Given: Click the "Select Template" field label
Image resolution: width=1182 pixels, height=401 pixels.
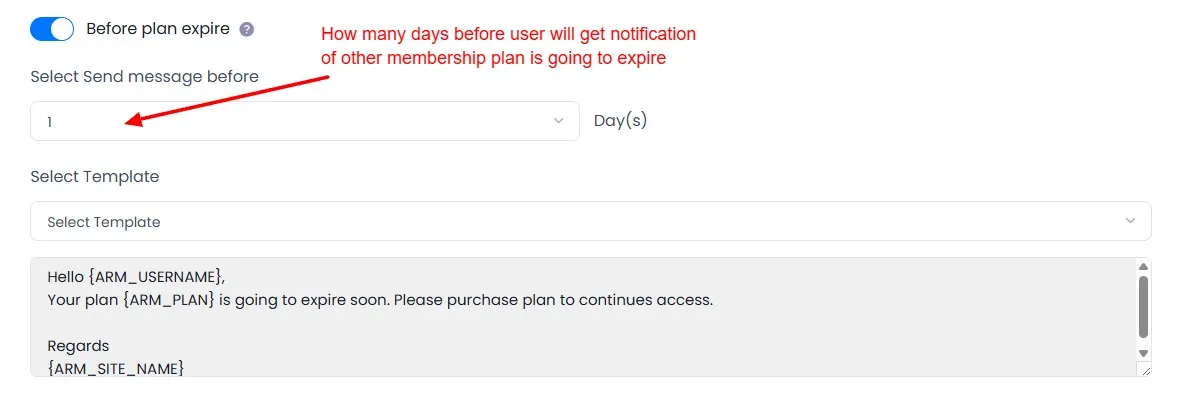Looking at the screenshot, I should 95,176.
